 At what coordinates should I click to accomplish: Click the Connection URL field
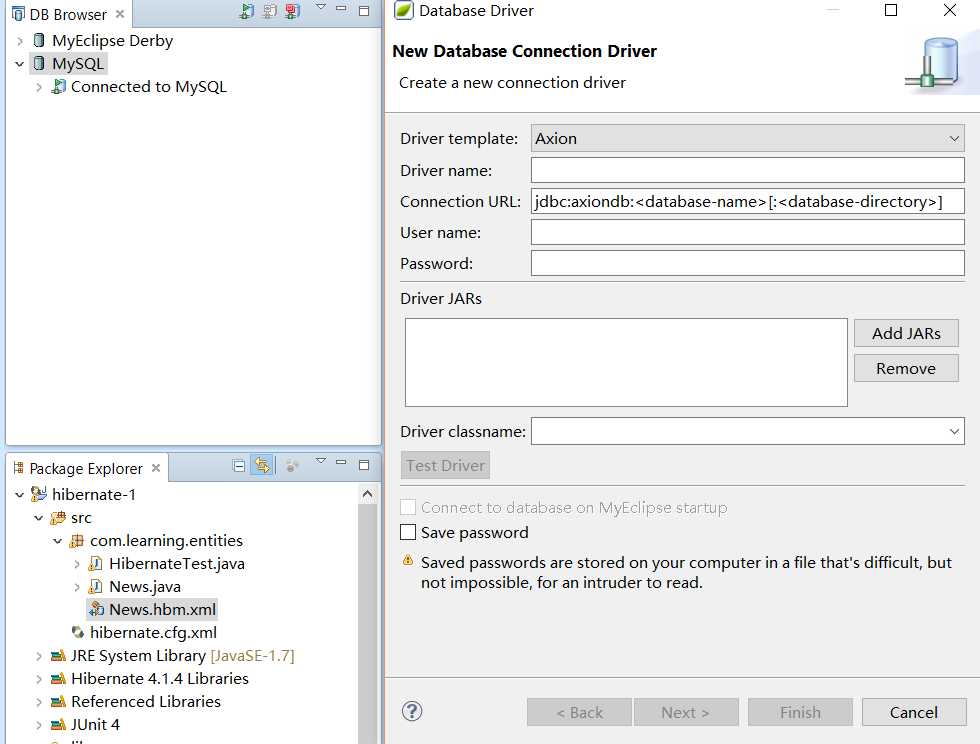point(748,201)
